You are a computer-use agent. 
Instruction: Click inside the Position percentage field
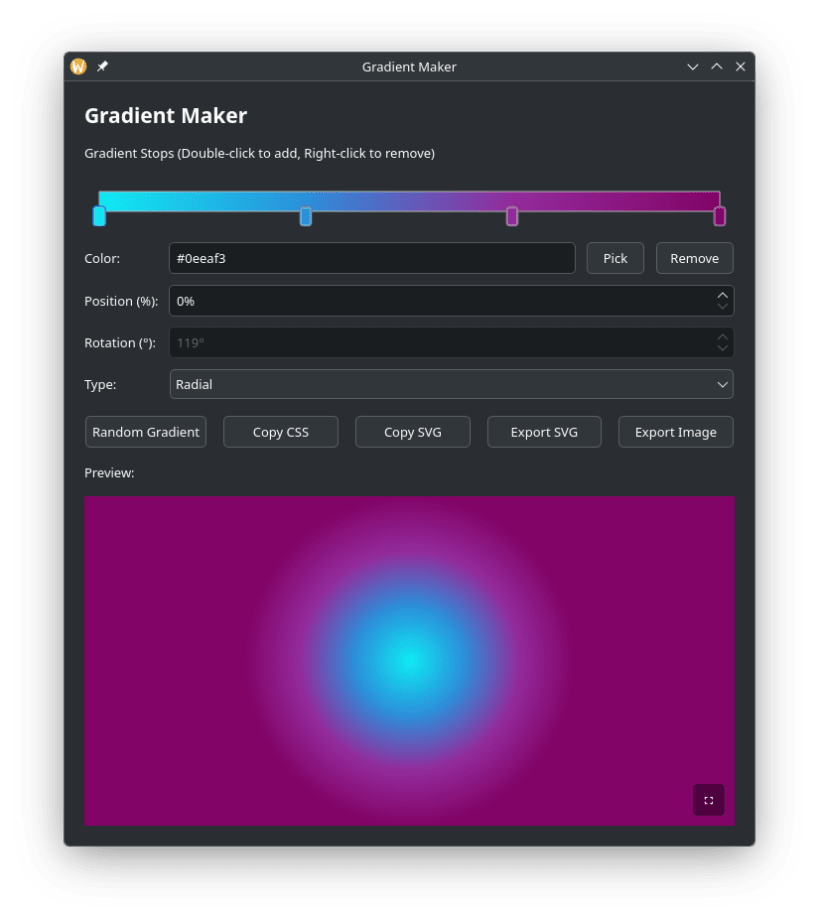coord(400,300)
